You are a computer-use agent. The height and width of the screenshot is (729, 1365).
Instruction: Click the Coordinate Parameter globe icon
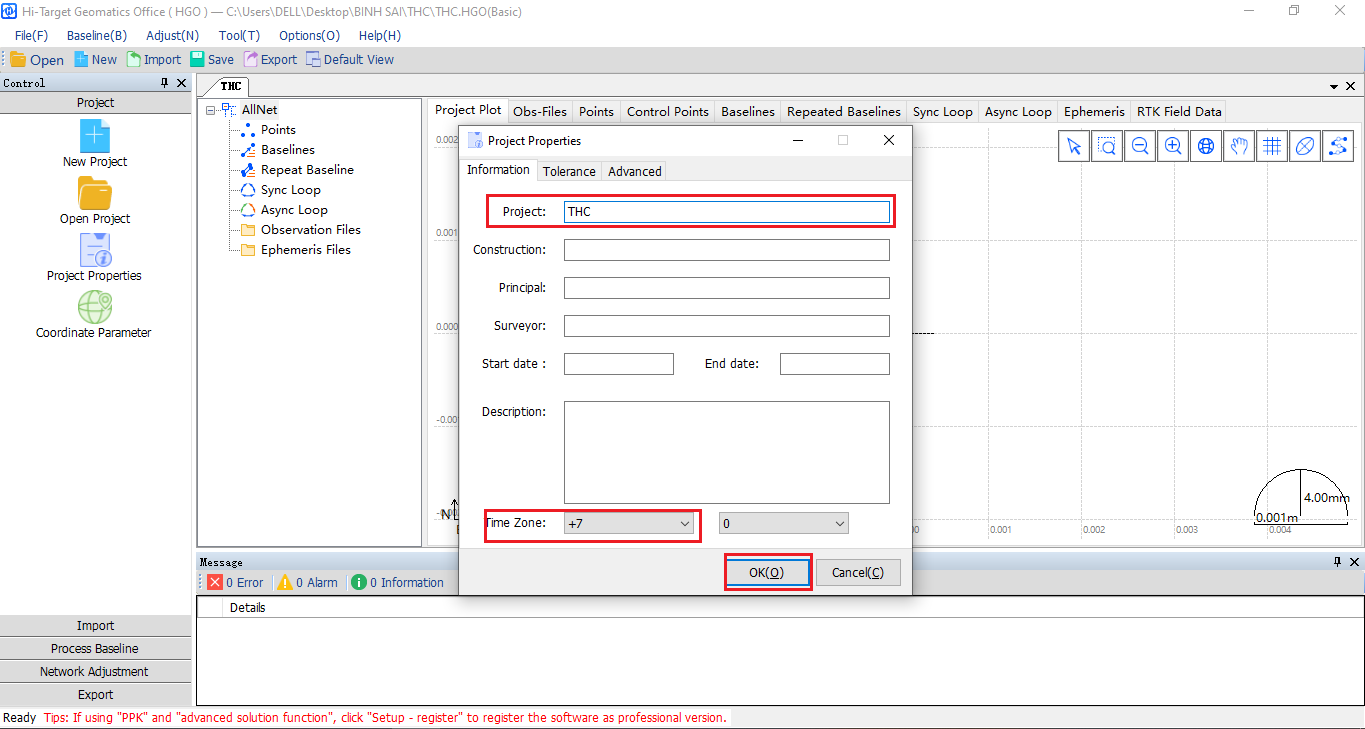[x=95, y=308]
